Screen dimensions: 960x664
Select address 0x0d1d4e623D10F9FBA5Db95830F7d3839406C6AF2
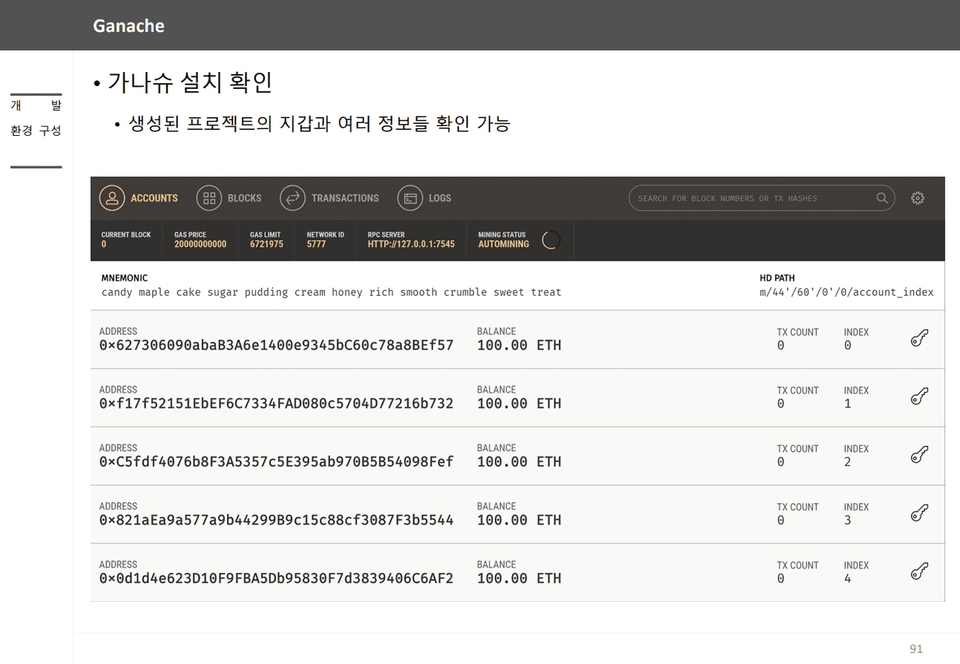[276, 578]
